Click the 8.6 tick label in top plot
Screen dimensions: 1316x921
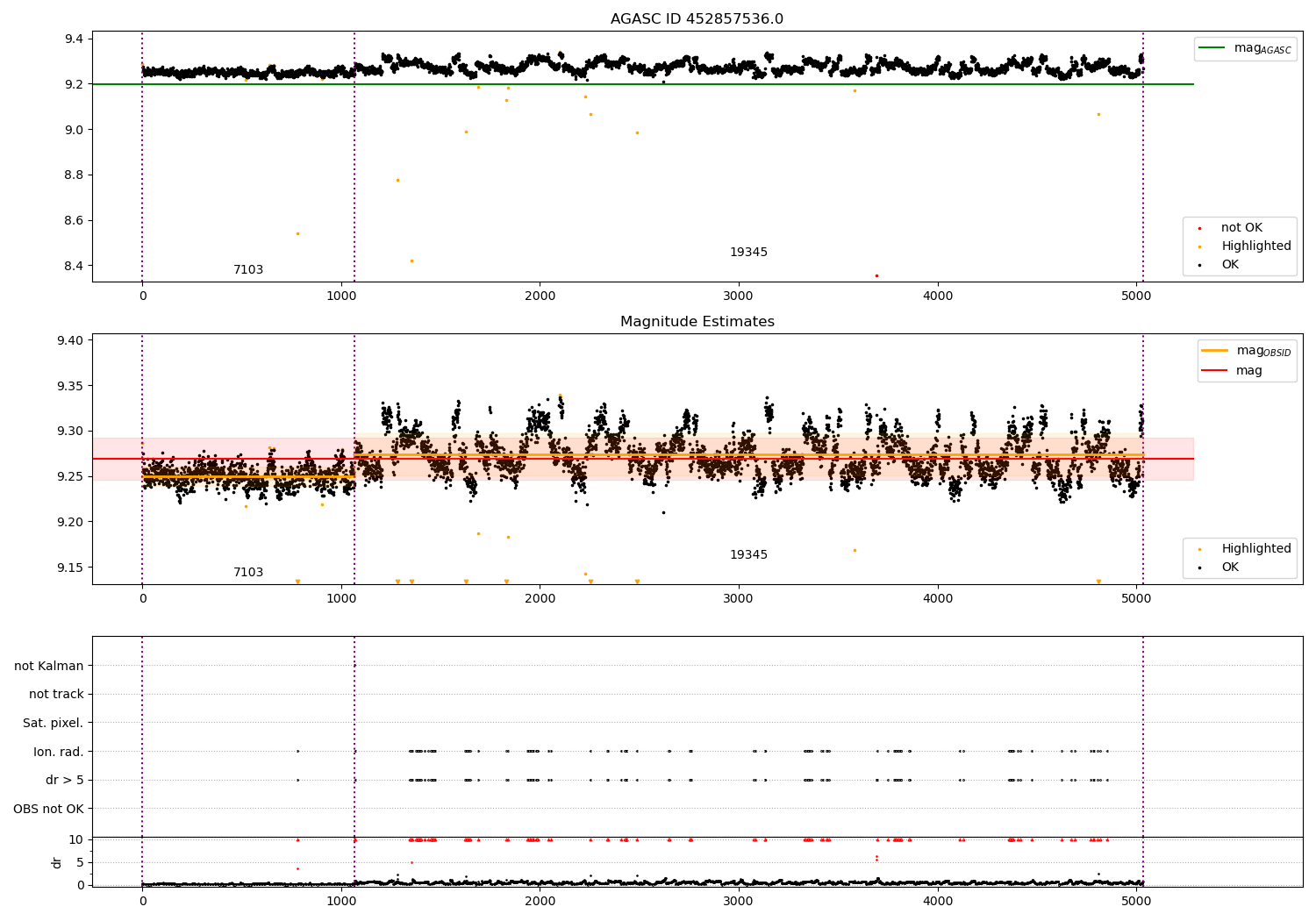point(73,220)
